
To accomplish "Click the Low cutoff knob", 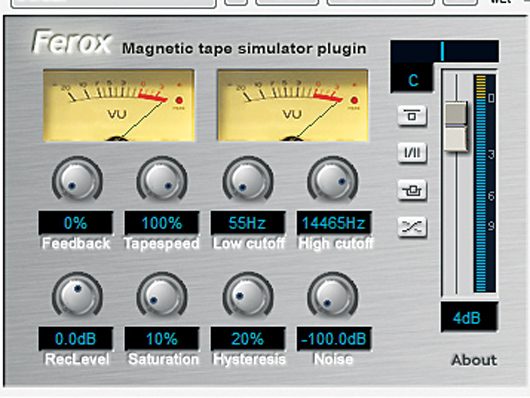I will click(x=248, y=180).
